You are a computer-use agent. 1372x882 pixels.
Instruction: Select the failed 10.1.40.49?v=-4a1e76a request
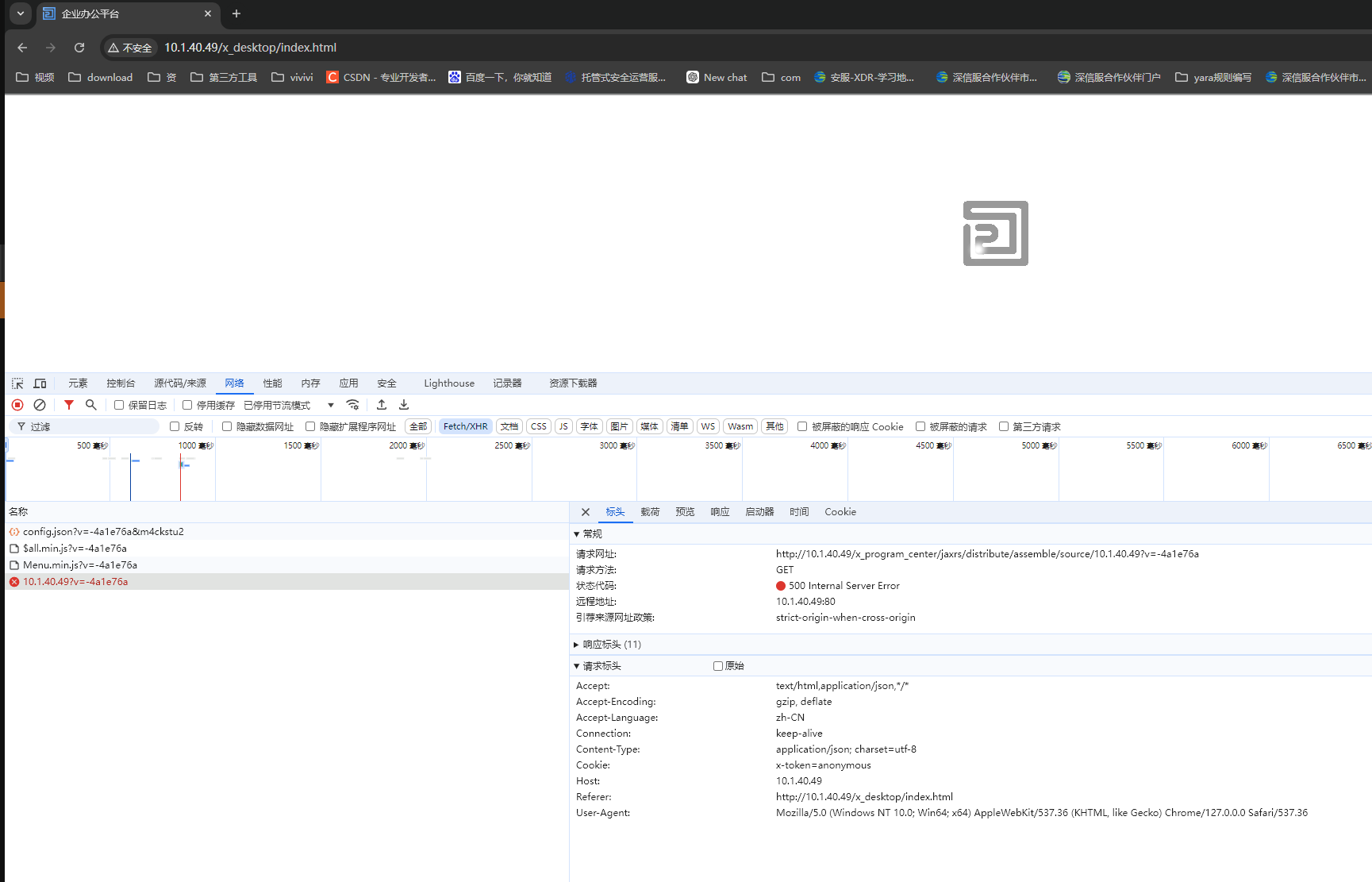coord(75,582)
